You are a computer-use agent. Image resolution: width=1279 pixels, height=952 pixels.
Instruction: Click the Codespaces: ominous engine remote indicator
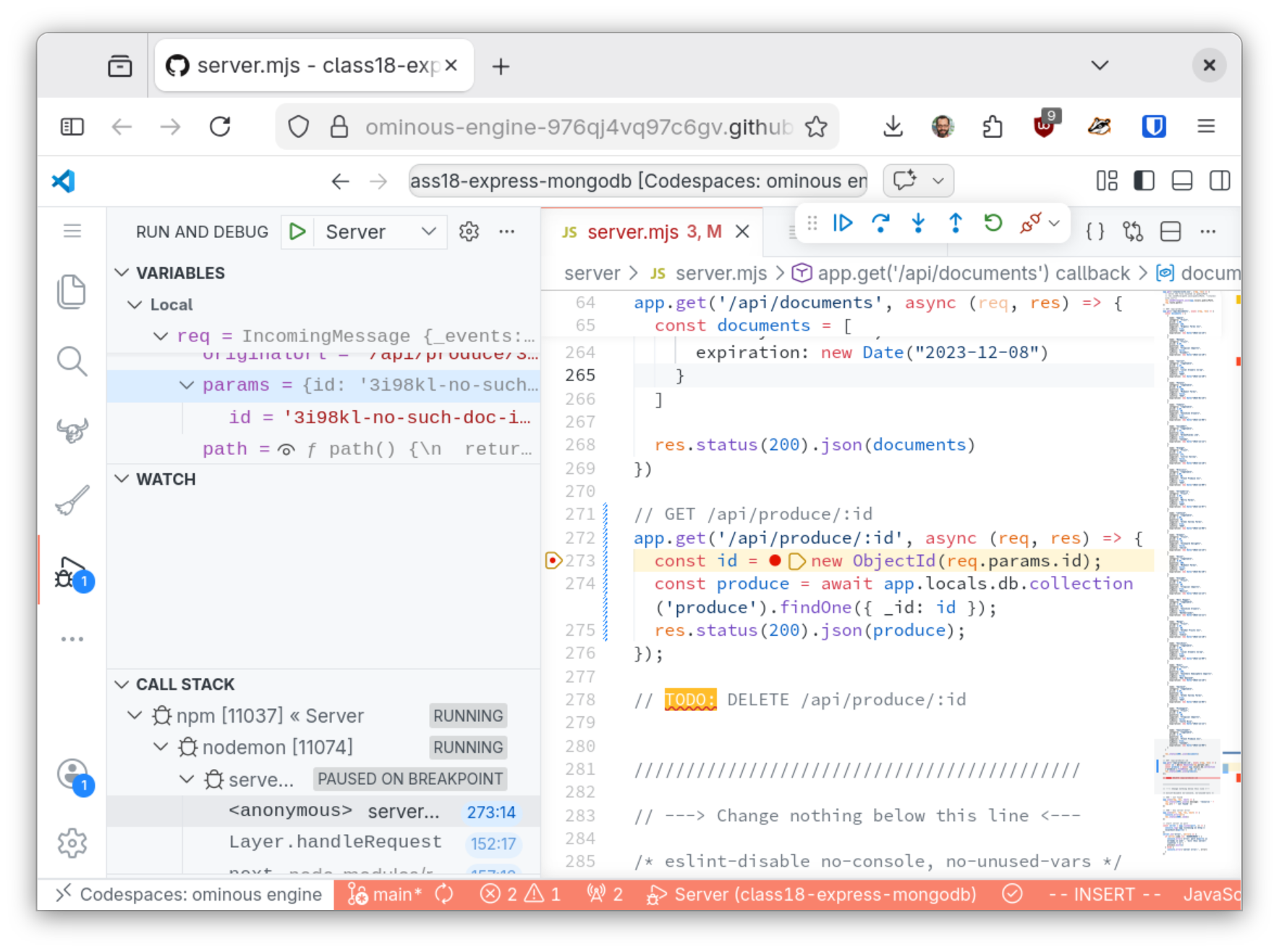(188, 895)
